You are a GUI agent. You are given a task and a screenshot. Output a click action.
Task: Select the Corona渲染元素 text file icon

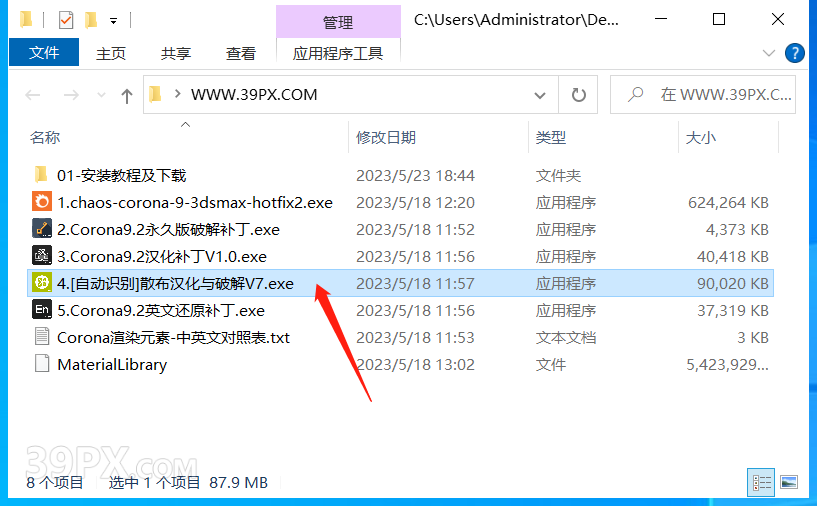click(x=42, y=337)
